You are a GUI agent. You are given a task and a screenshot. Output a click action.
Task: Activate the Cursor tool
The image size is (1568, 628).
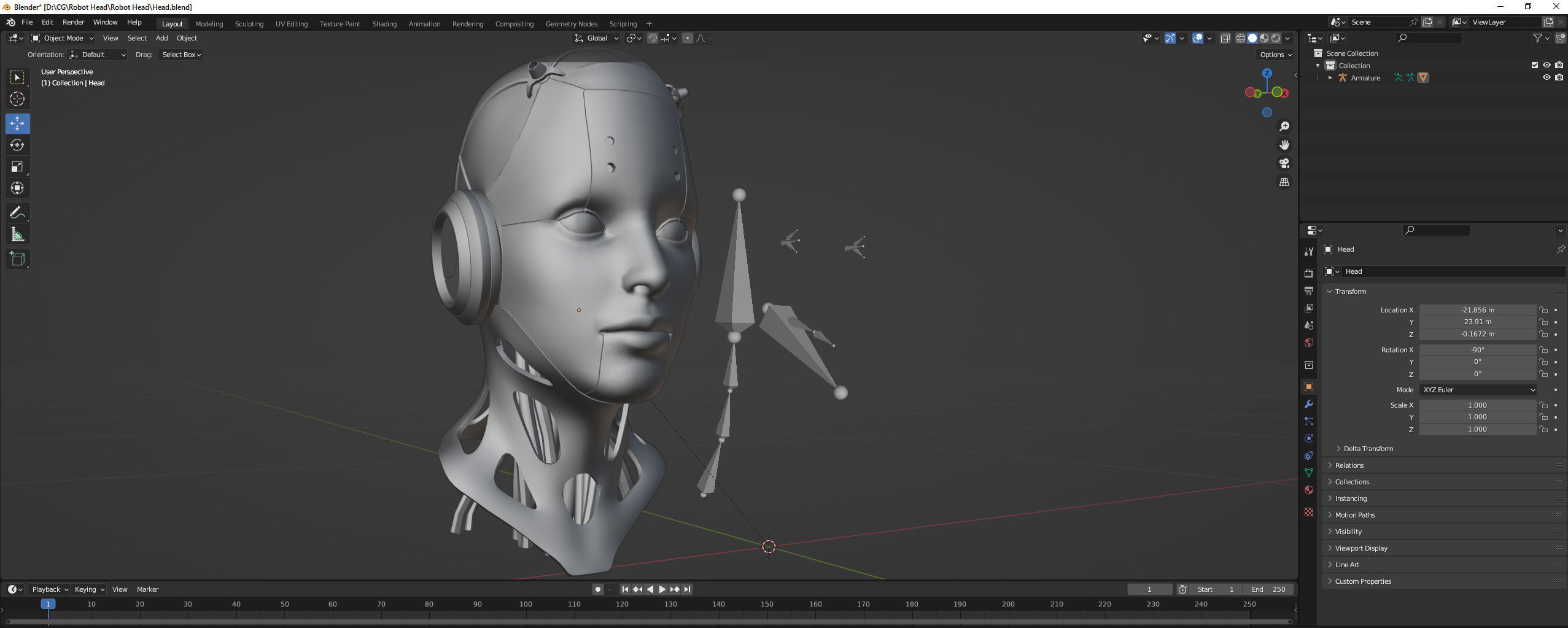coord(17,99)
